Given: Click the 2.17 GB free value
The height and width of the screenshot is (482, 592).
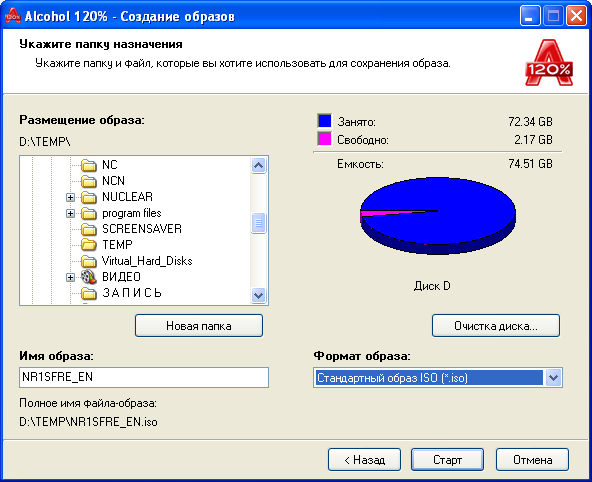Looking at the screenshot, I should (533, 140).
